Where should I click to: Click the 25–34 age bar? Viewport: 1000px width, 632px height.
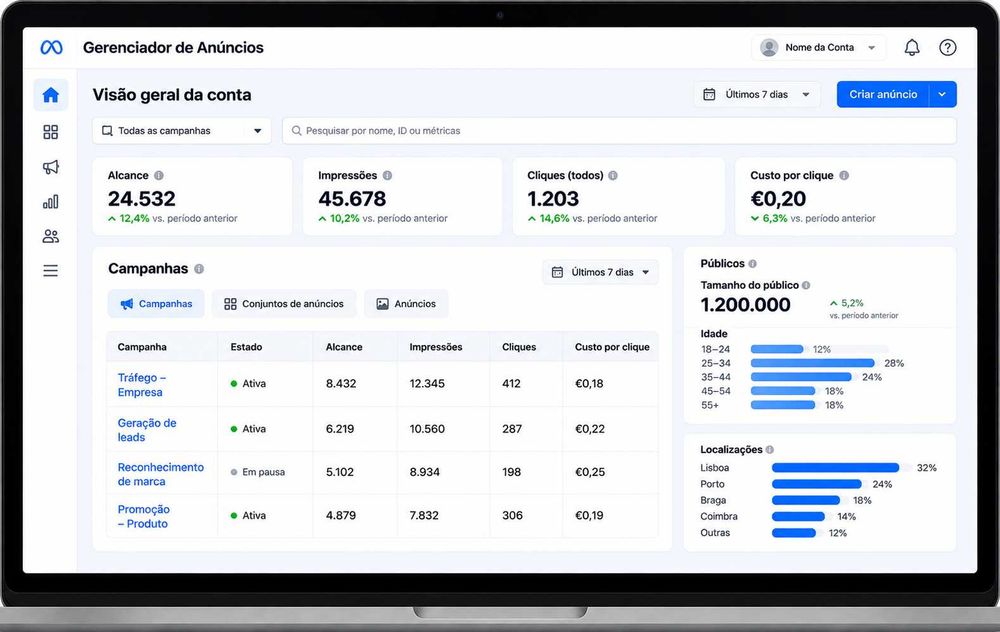(x=812, y=363)
